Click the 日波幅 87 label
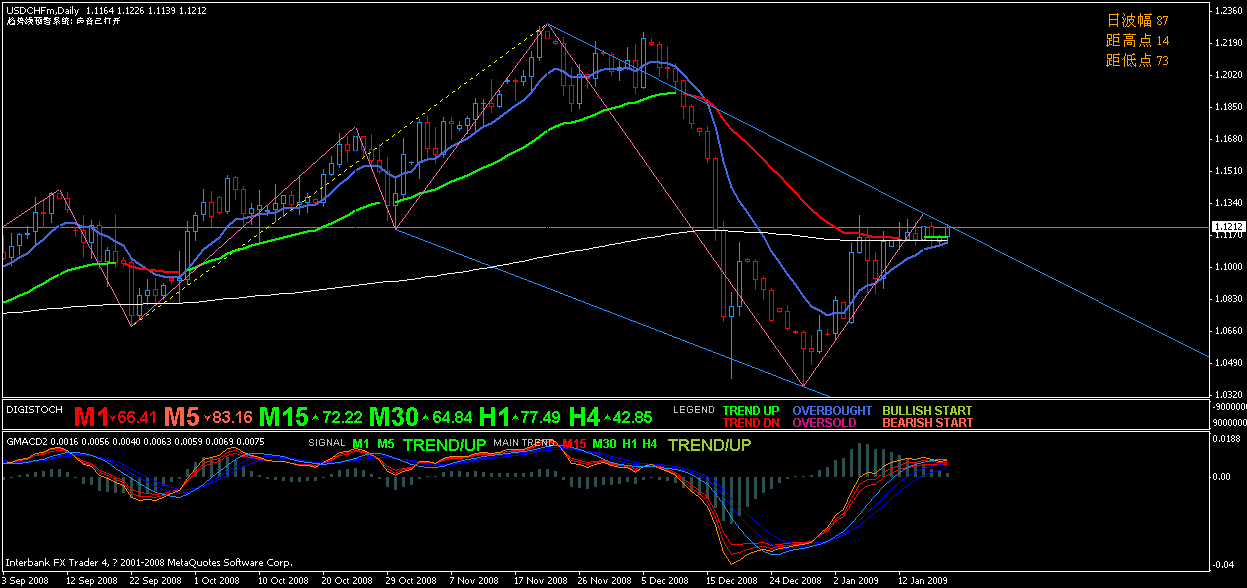 [1137, 20]
